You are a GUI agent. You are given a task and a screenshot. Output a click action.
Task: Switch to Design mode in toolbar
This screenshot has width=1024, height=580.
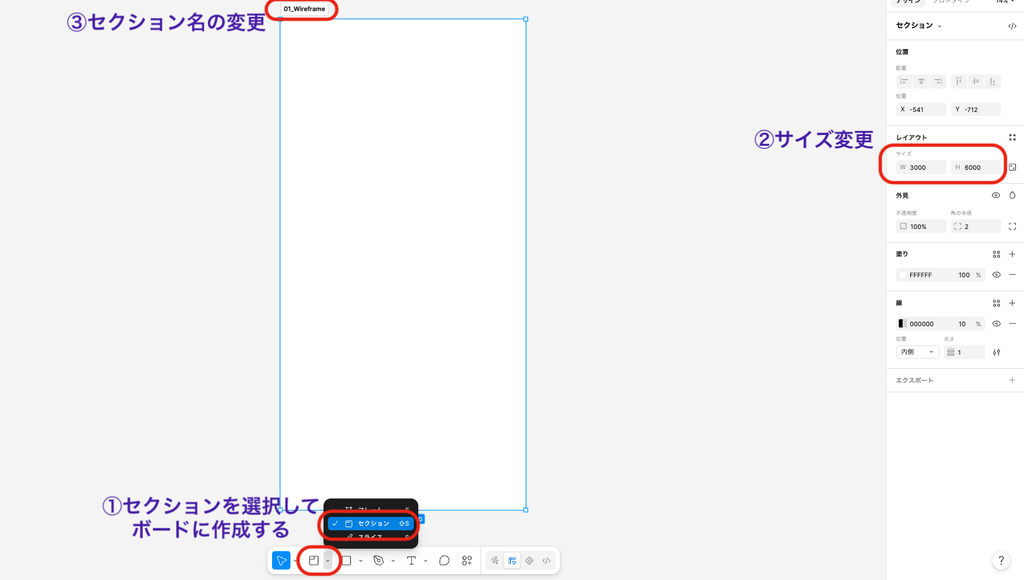[x=512, y=560]
